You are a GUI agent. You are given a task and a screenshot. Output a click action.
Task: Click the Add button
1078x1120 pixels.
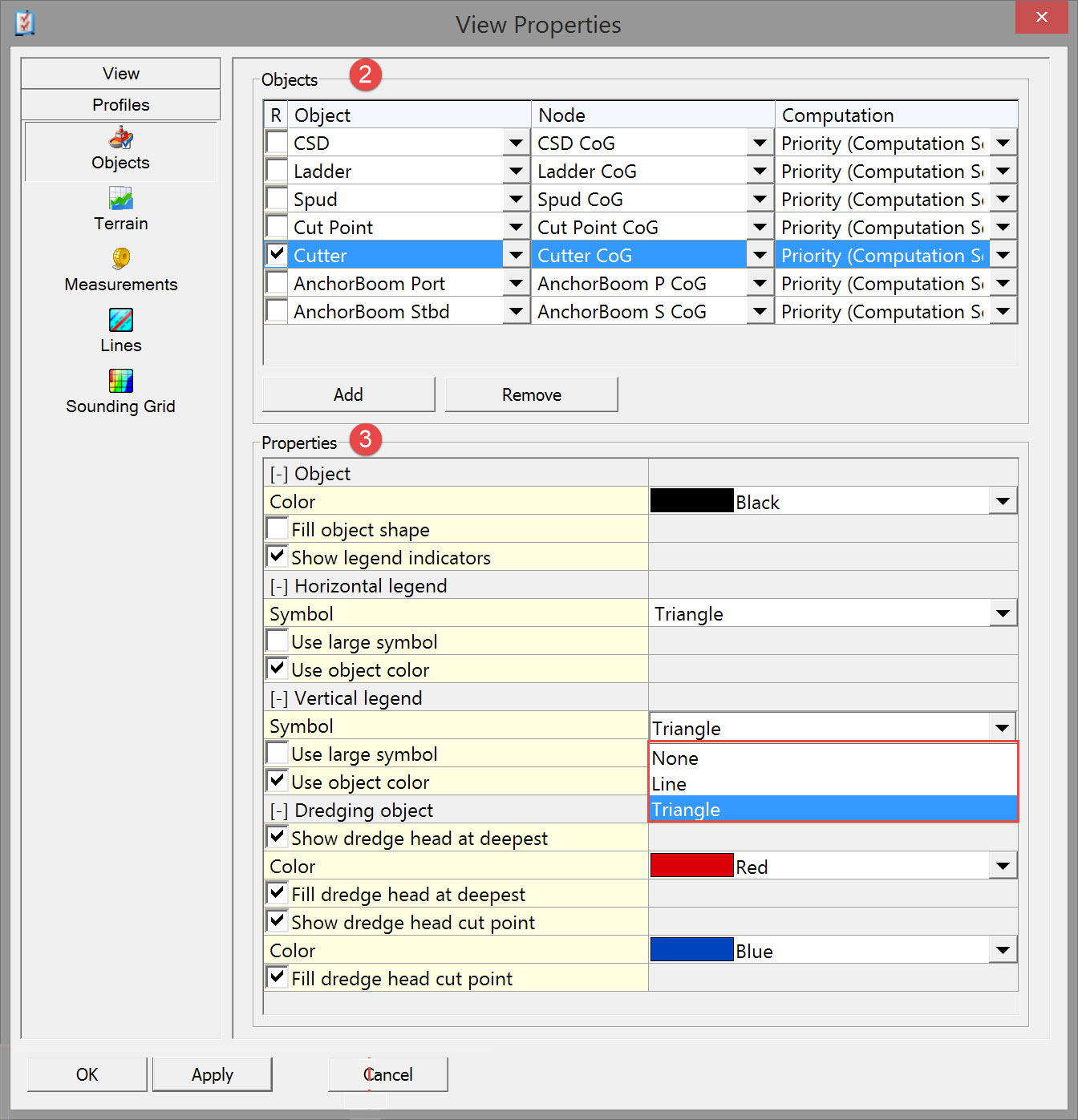click(x=348, y=394)
